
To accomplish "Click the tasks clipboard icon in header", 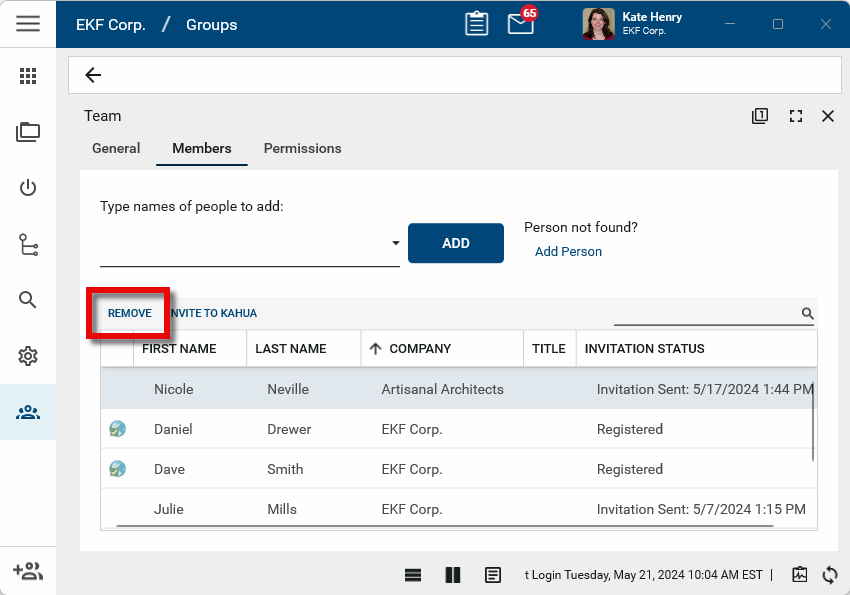I will pos(477,24).
